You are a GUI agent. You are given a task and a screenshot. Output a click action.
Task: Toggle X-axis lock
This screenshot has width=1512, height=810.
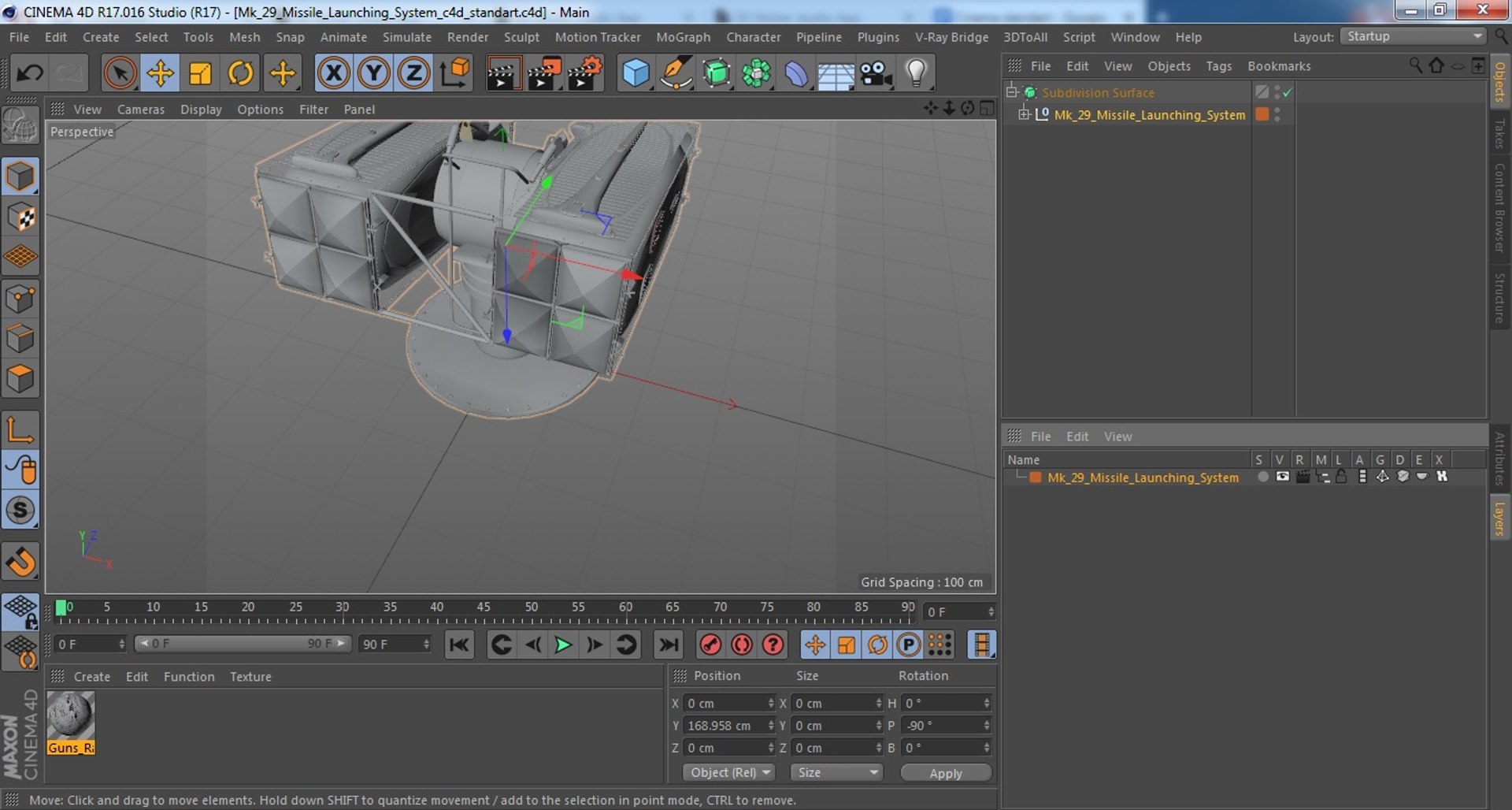point(333,73)
